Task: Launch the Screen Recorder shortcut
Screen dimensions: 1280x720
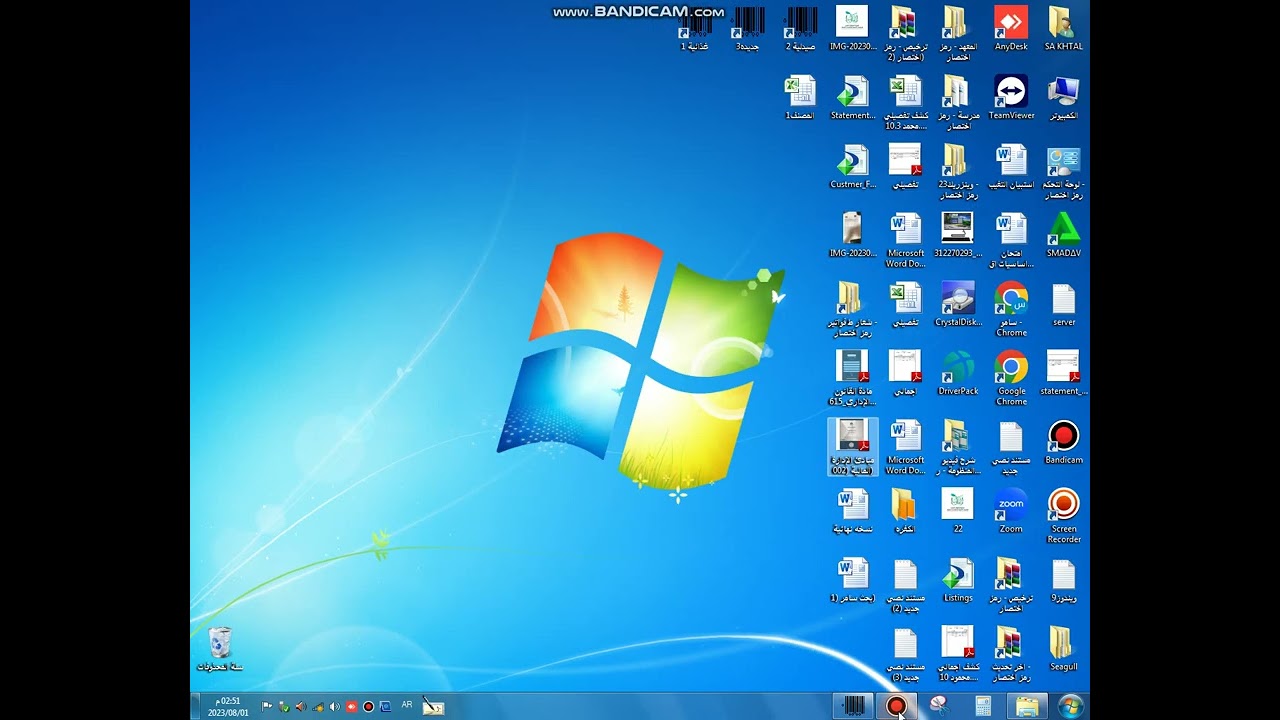Action: pos(1063,516)
